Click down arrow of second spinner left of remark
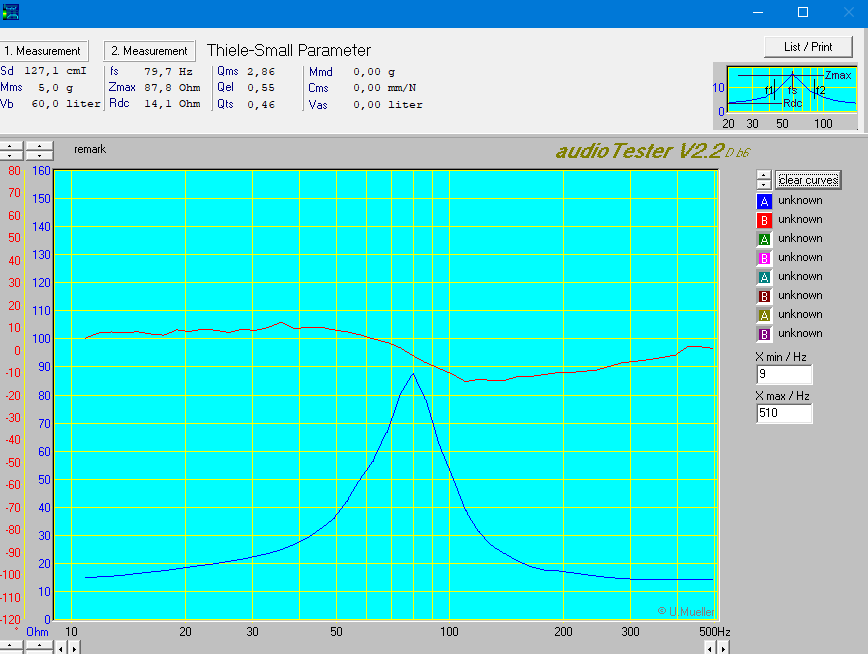The width and height of the screenshot is (868, 654). pyautogui.click(x=39, y=156)
